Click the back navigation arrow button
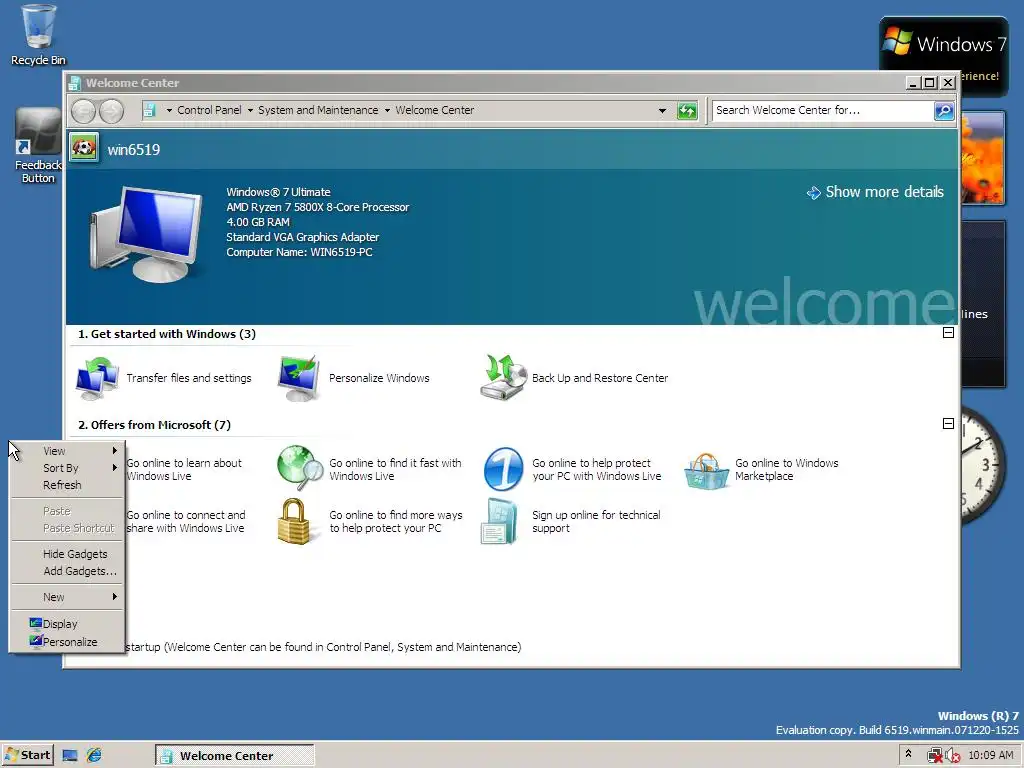1024x768 pixels. (x=83, y=111)
